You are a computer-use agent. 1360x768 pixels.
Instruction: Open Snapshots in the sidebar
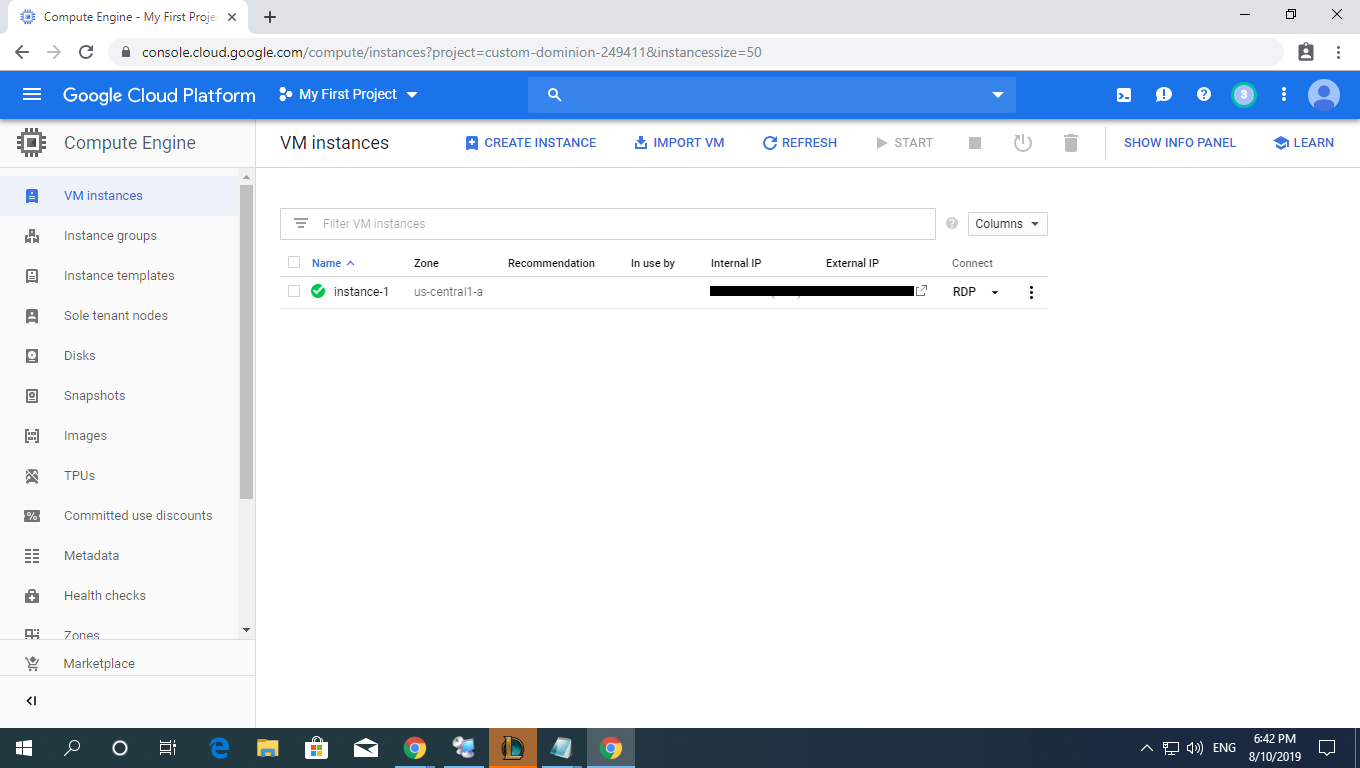(120, 396)
